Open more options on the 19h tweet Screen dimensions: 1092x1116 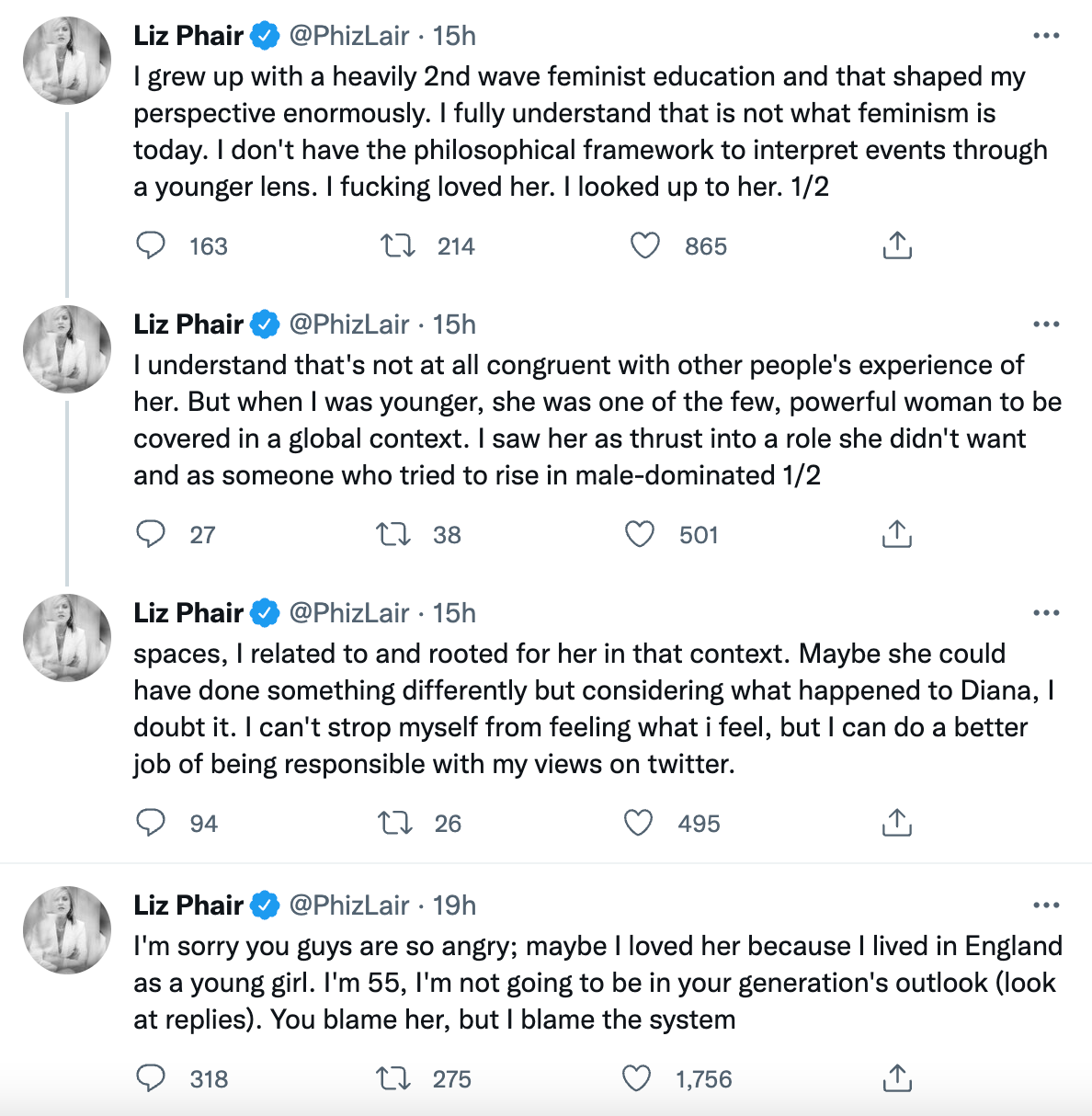point(1046,905)
